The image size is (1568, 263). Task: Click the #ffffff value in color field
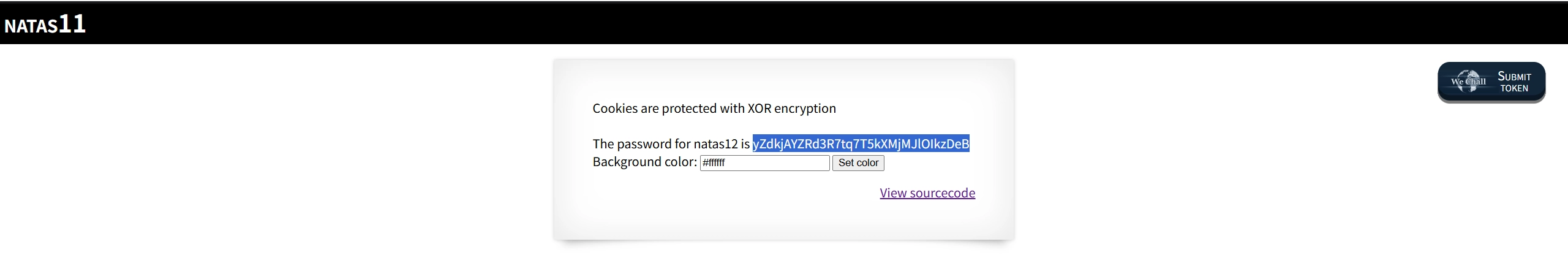[x=714, y=163]
